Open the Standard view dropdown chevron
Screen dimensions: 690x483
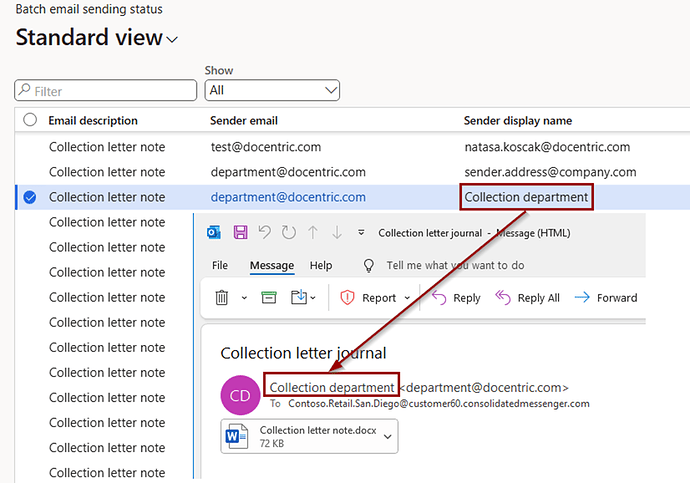[x=172, y=40]
